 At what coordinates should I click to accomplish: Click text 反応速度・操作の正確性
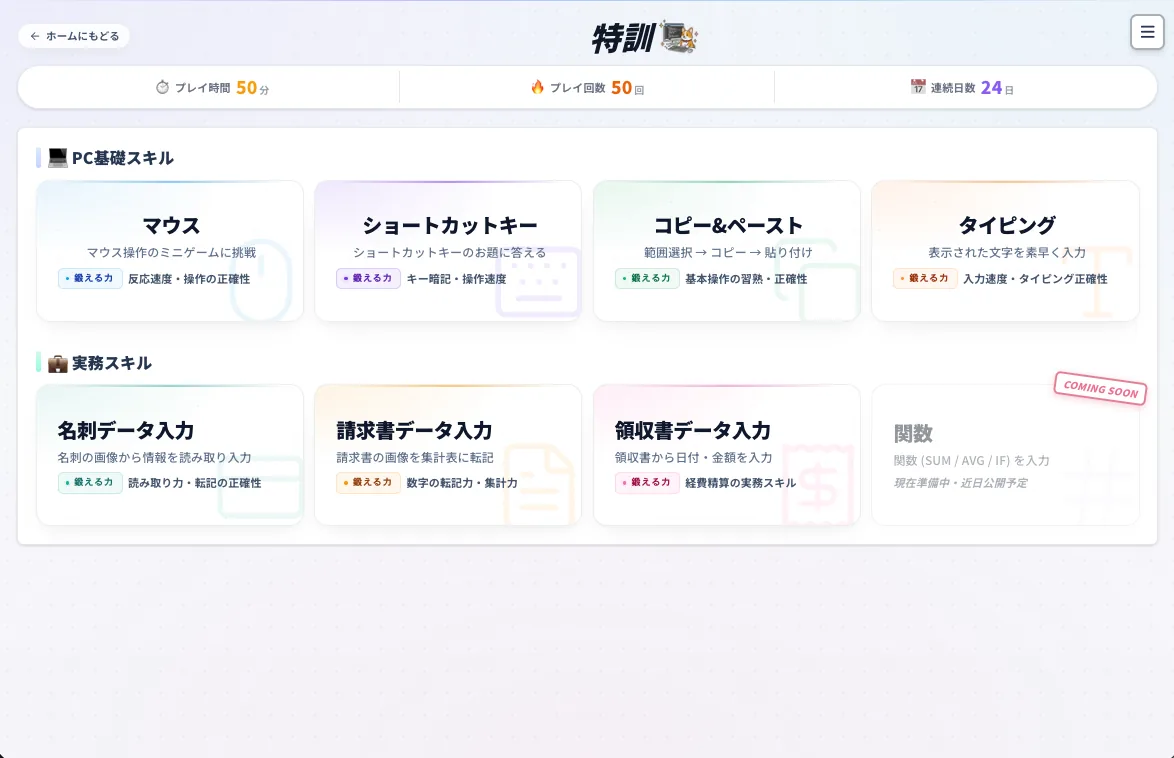tap(189, 279)
